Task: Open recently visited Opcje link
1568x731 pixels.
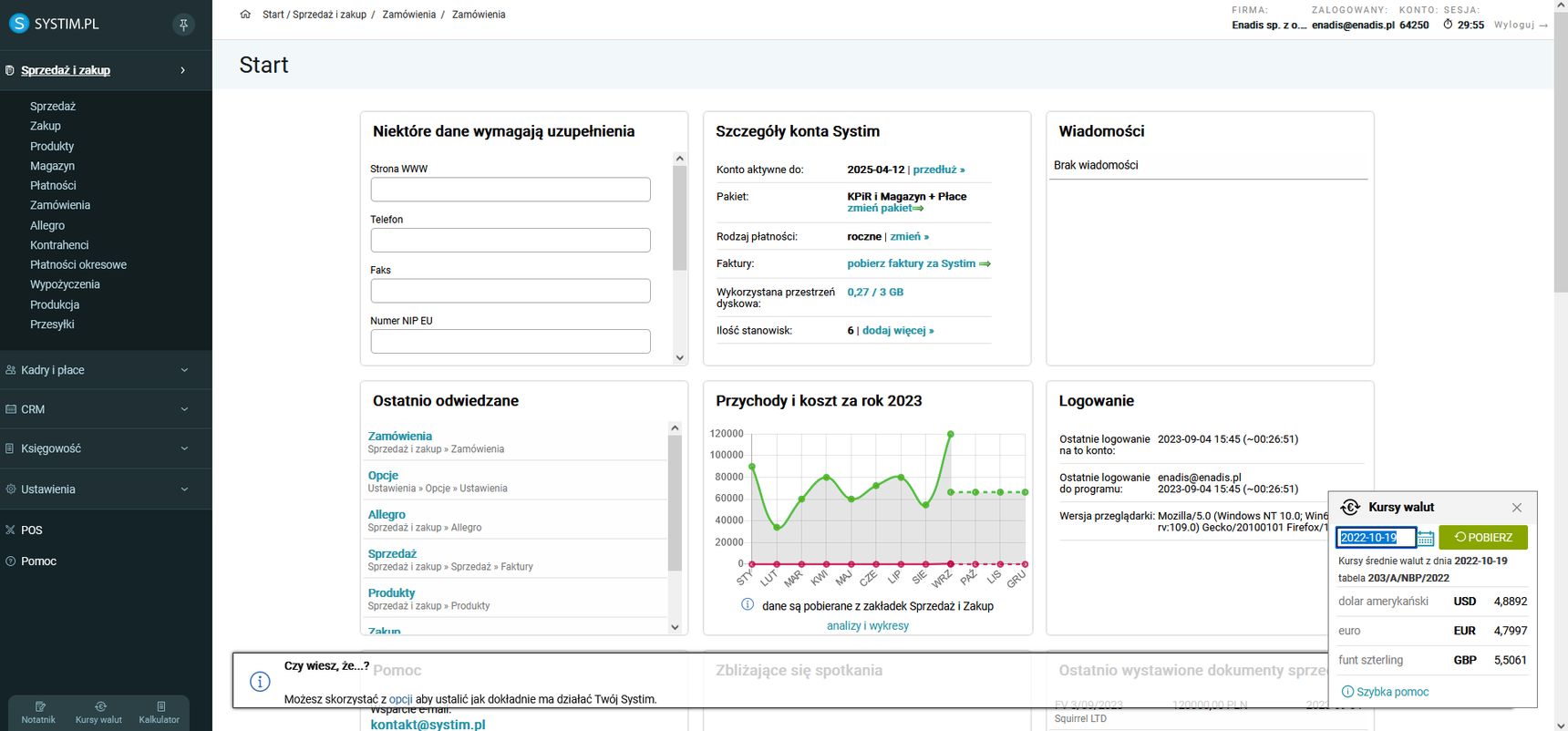Action: [383, 475]
